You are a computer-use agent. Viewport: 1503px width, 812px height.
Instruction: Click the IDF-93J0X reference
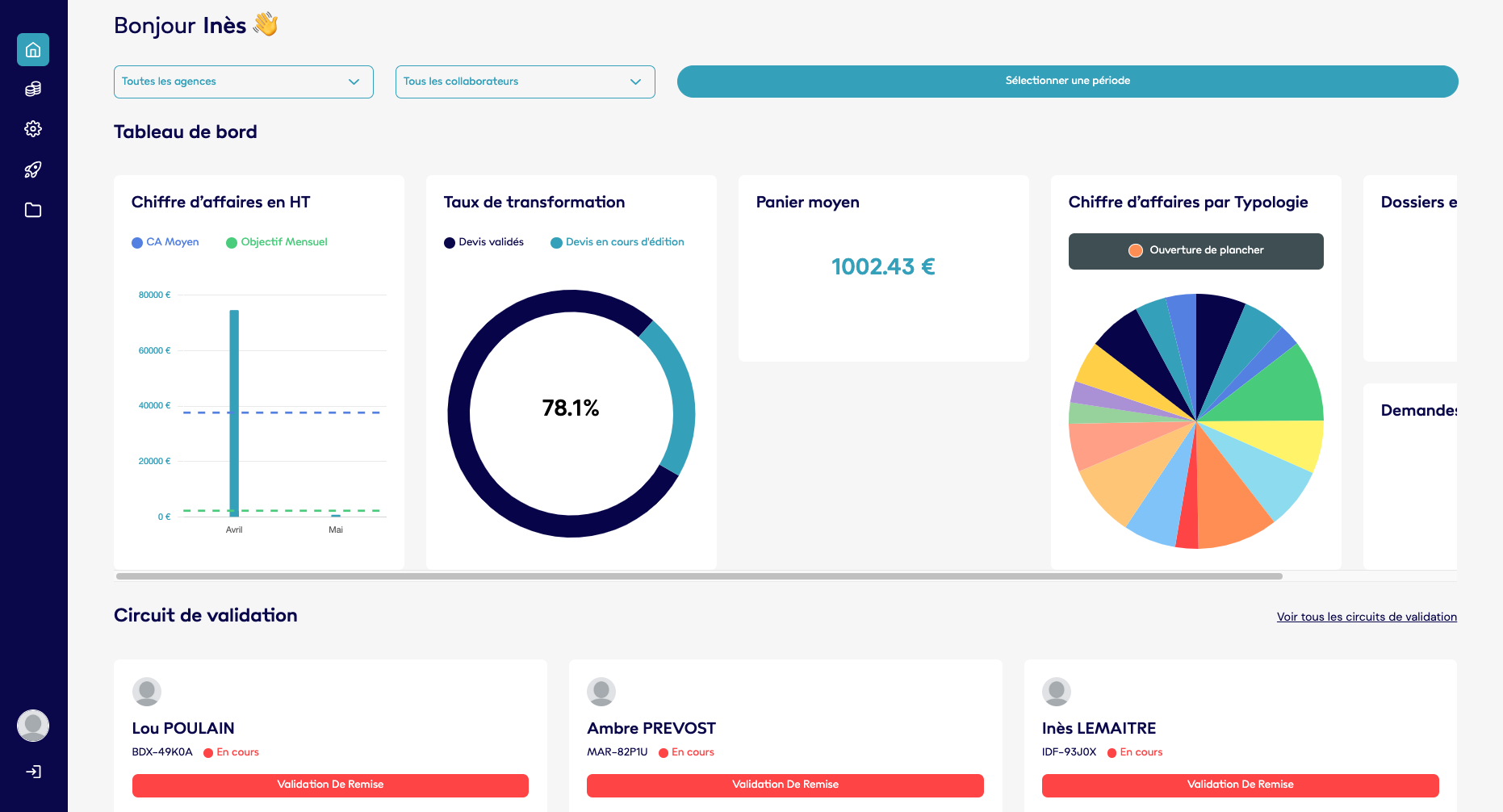tap(1070, 752)
